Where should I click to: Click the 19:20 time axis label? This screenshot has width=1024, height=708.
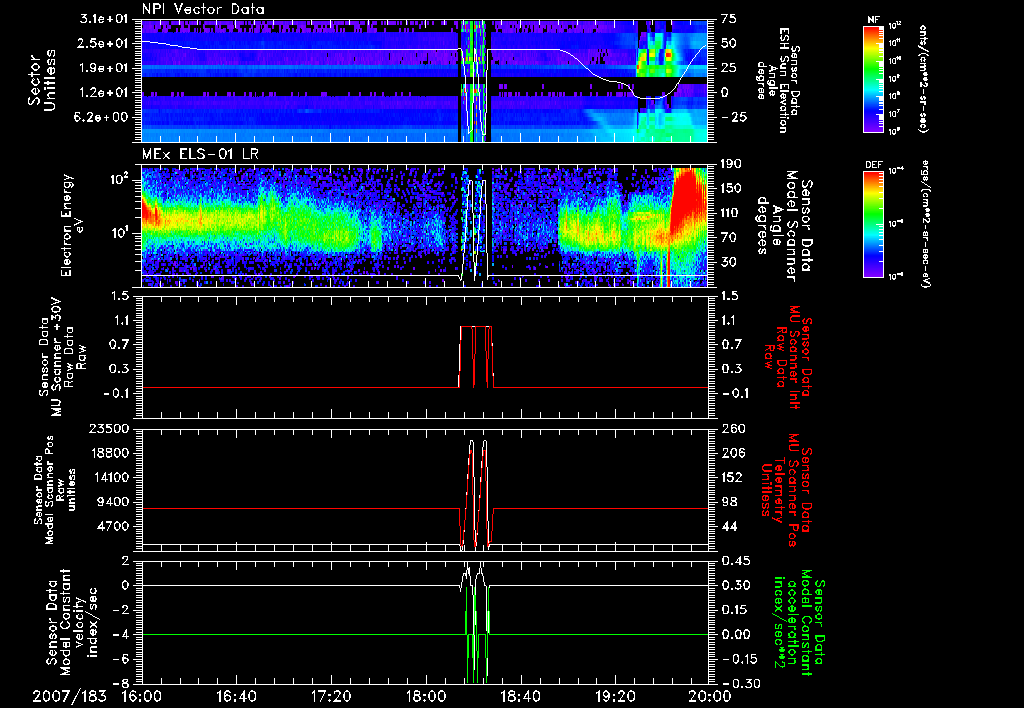point(615,696)
